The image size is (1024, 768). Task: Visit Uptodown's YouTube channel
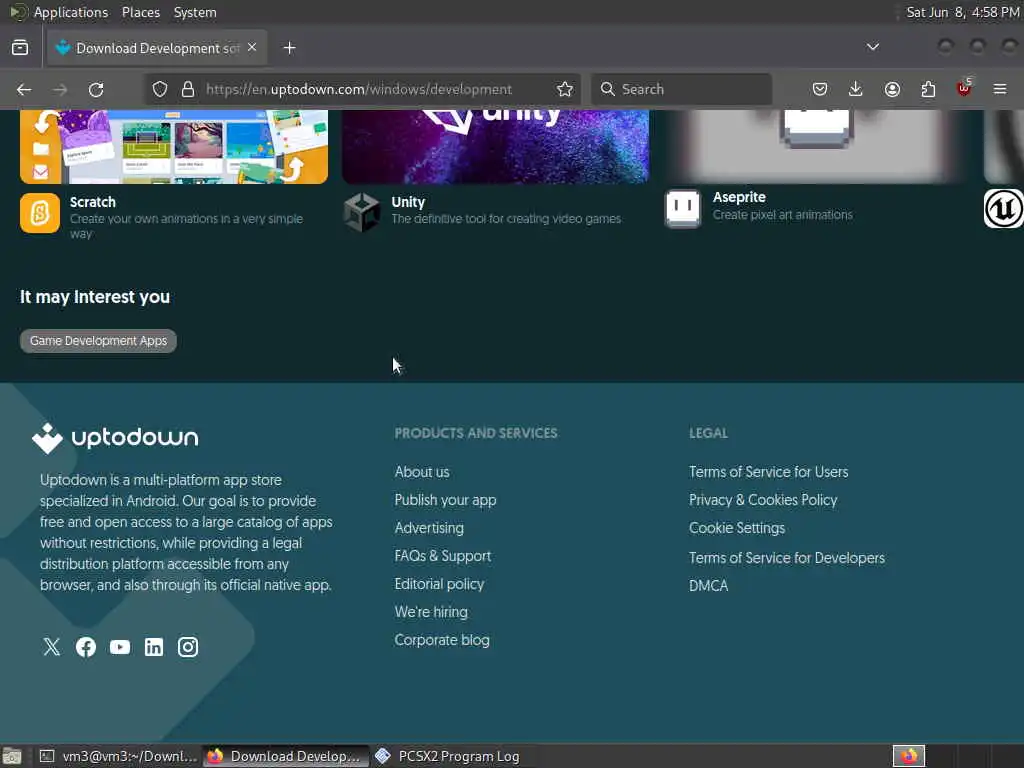click(120, 647)
